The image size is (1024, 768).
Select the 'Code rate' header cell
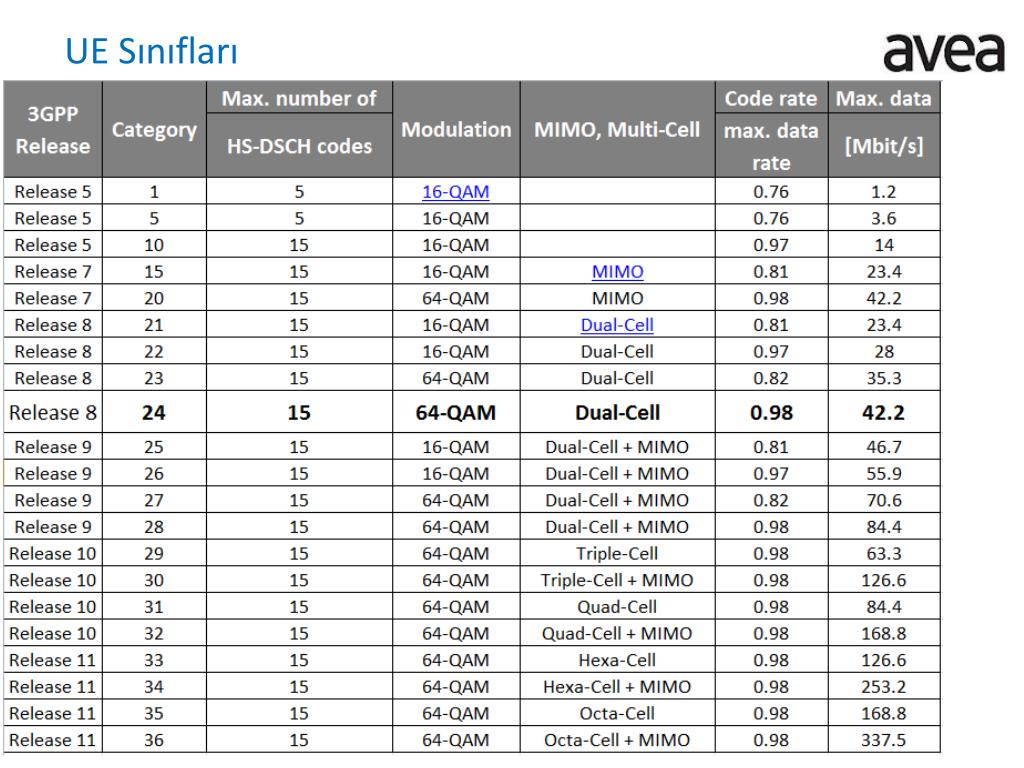click(771, 99)
